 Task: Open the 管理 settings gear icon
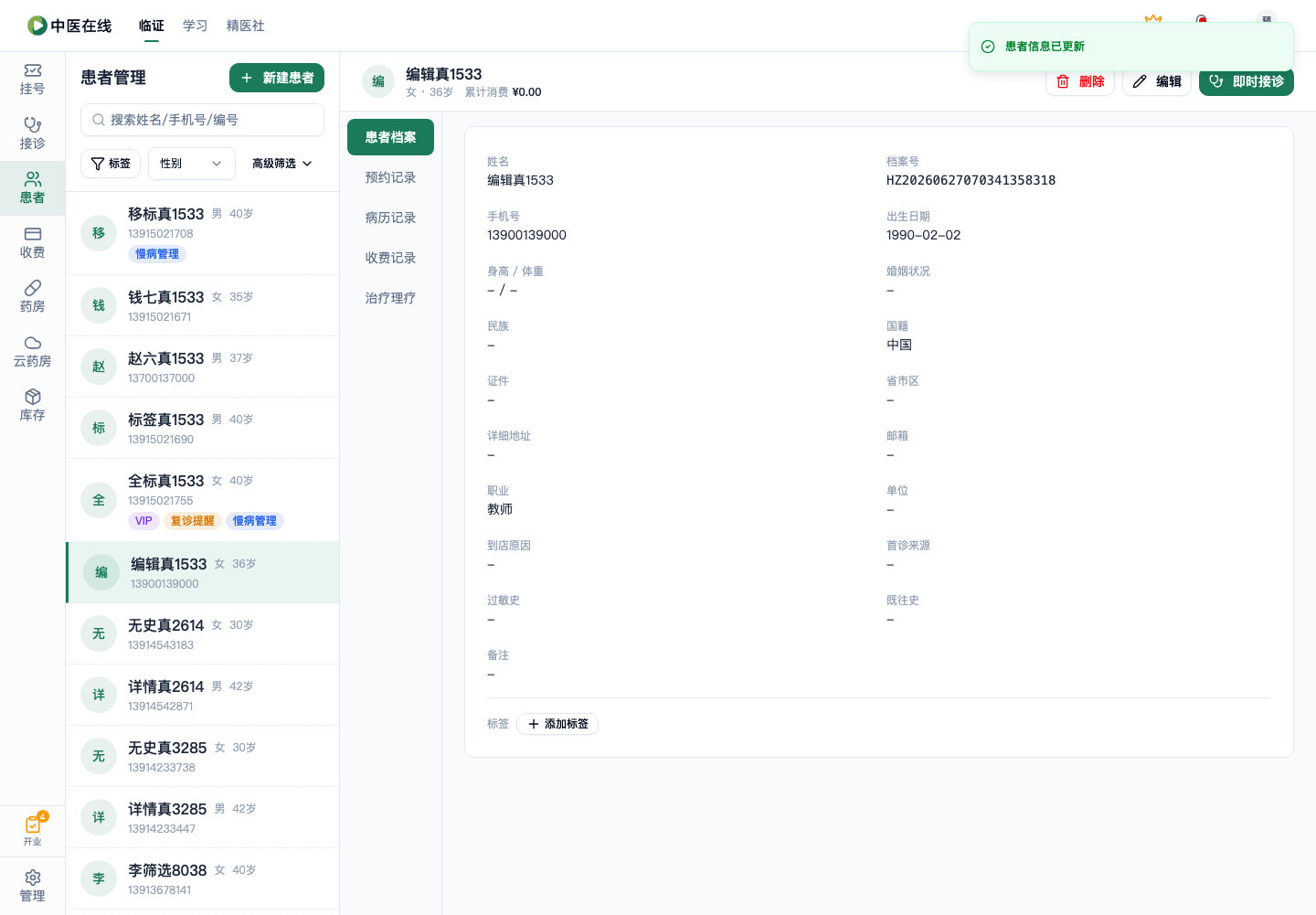pos(32,886)
